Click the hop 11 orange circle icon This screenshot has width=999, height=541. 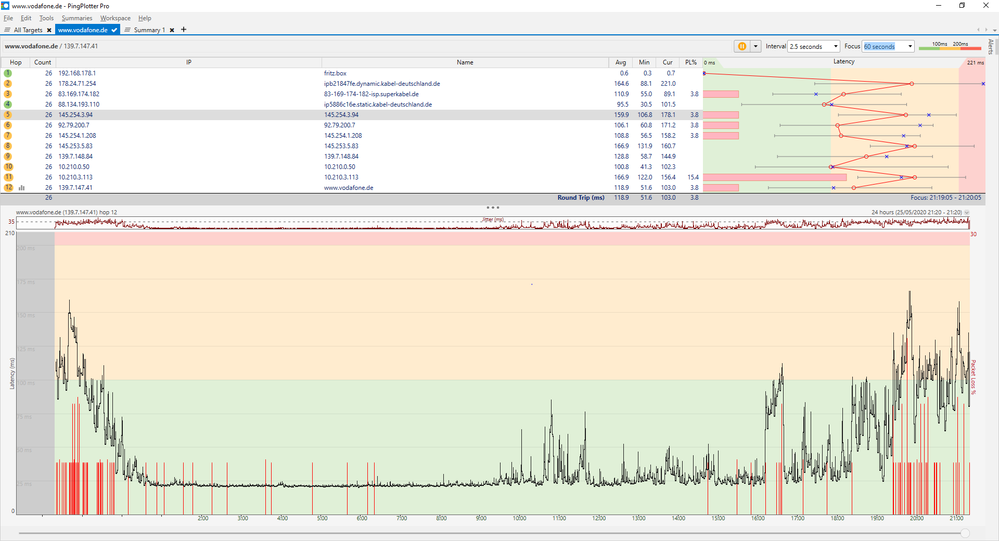pos(7,177)
